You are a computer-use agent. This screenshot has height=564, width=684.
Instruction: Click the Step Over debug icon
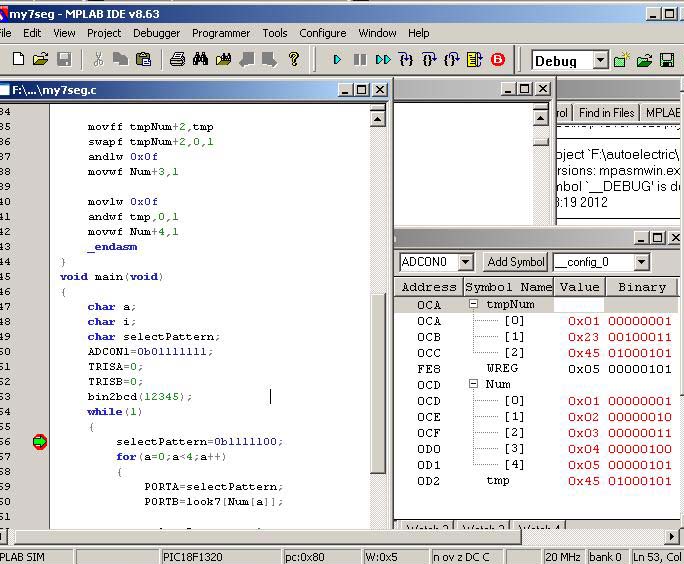pyautogui.click(x=429, y=60)
